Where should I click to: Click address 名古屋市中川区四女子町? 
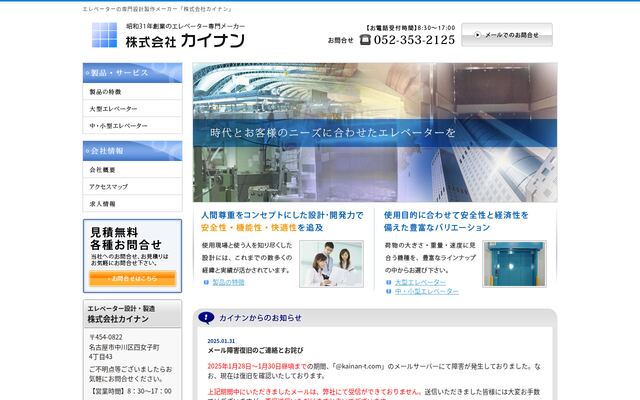pos(124,347)
